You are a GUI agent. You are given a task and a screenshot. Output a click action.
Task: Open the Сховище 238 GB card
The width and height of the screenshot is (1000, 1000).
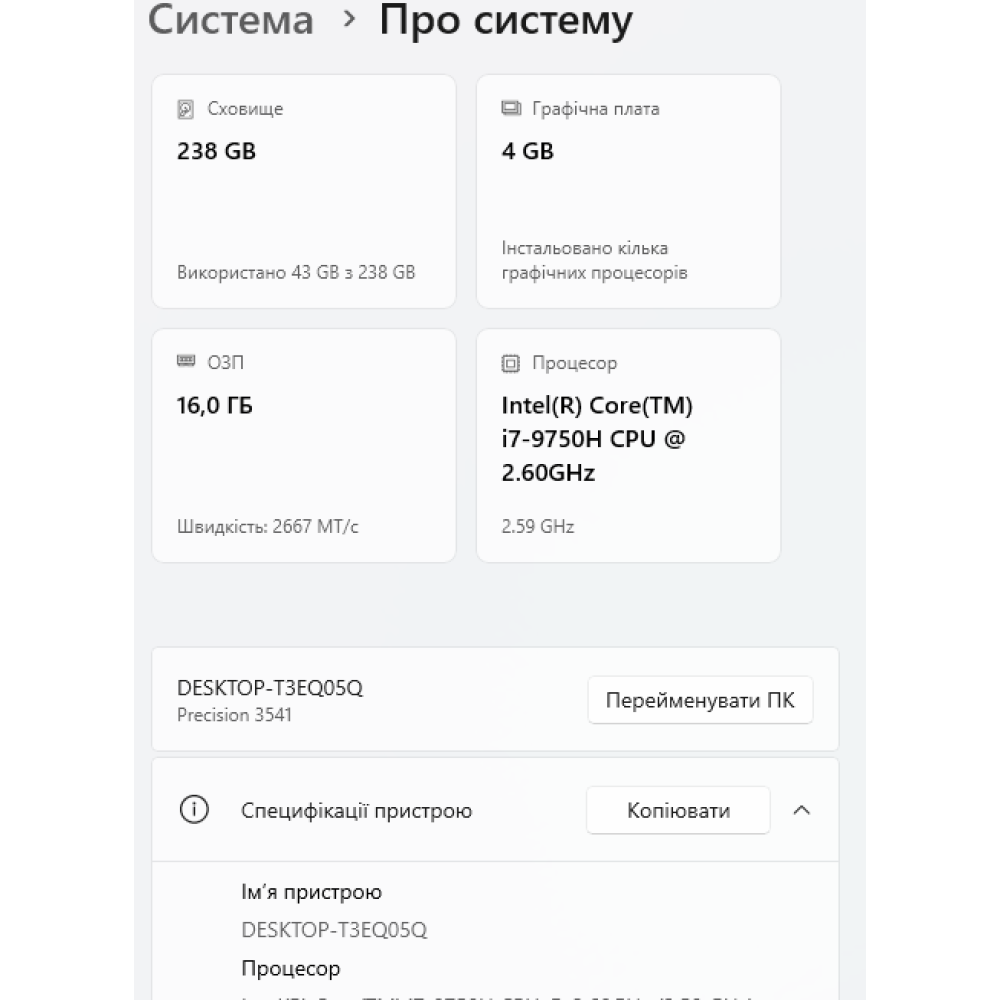click(303, 190)
